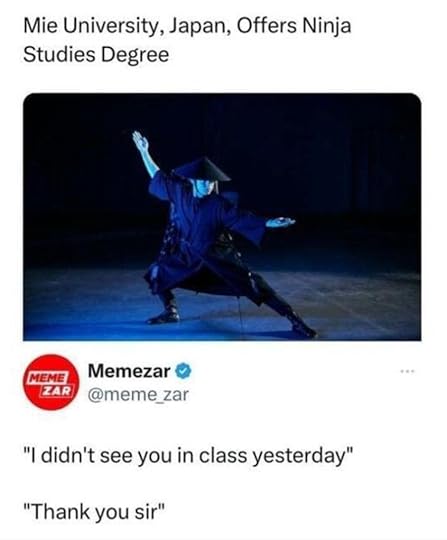Image resolution: width=447 pixels, height=540 pixels.
Task: Open the @meme_zar handle link
Action: tap(138, 395)
